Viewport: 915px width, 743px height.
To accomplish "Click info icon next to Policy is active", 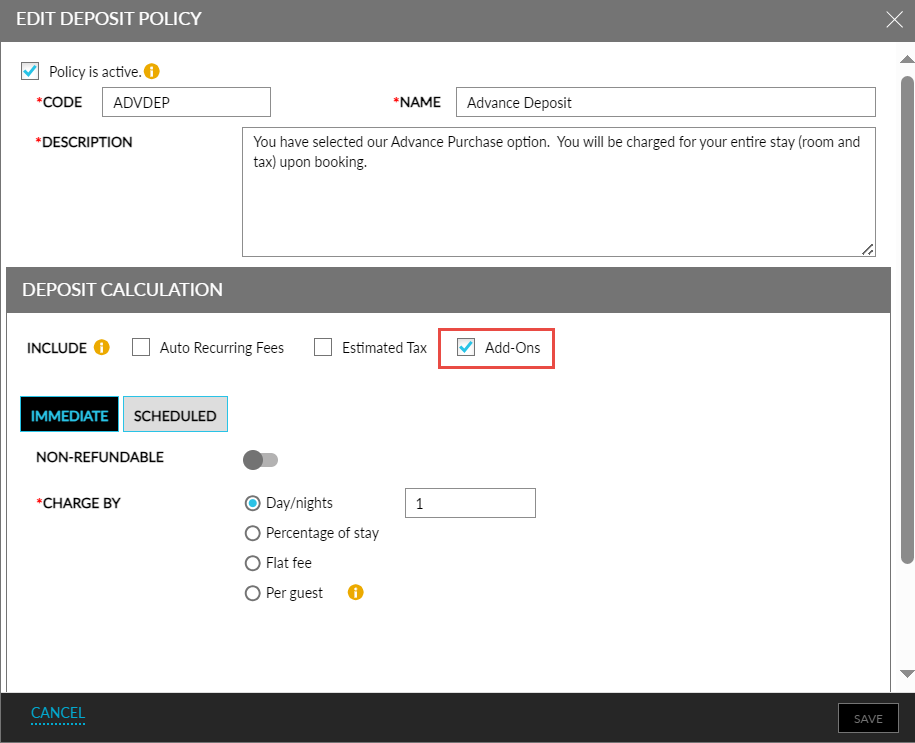I will 152,72.
